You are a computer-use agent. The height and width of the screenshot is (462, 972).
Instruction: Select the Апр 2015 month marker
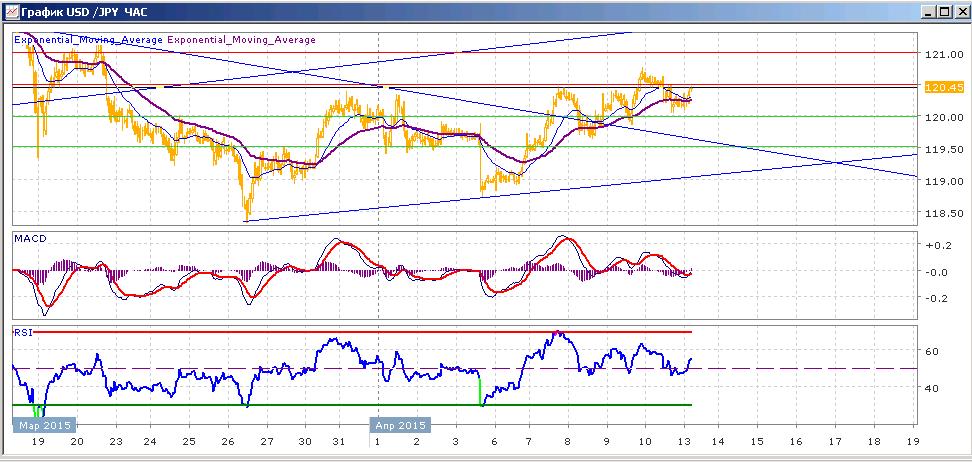coord(400,425)
